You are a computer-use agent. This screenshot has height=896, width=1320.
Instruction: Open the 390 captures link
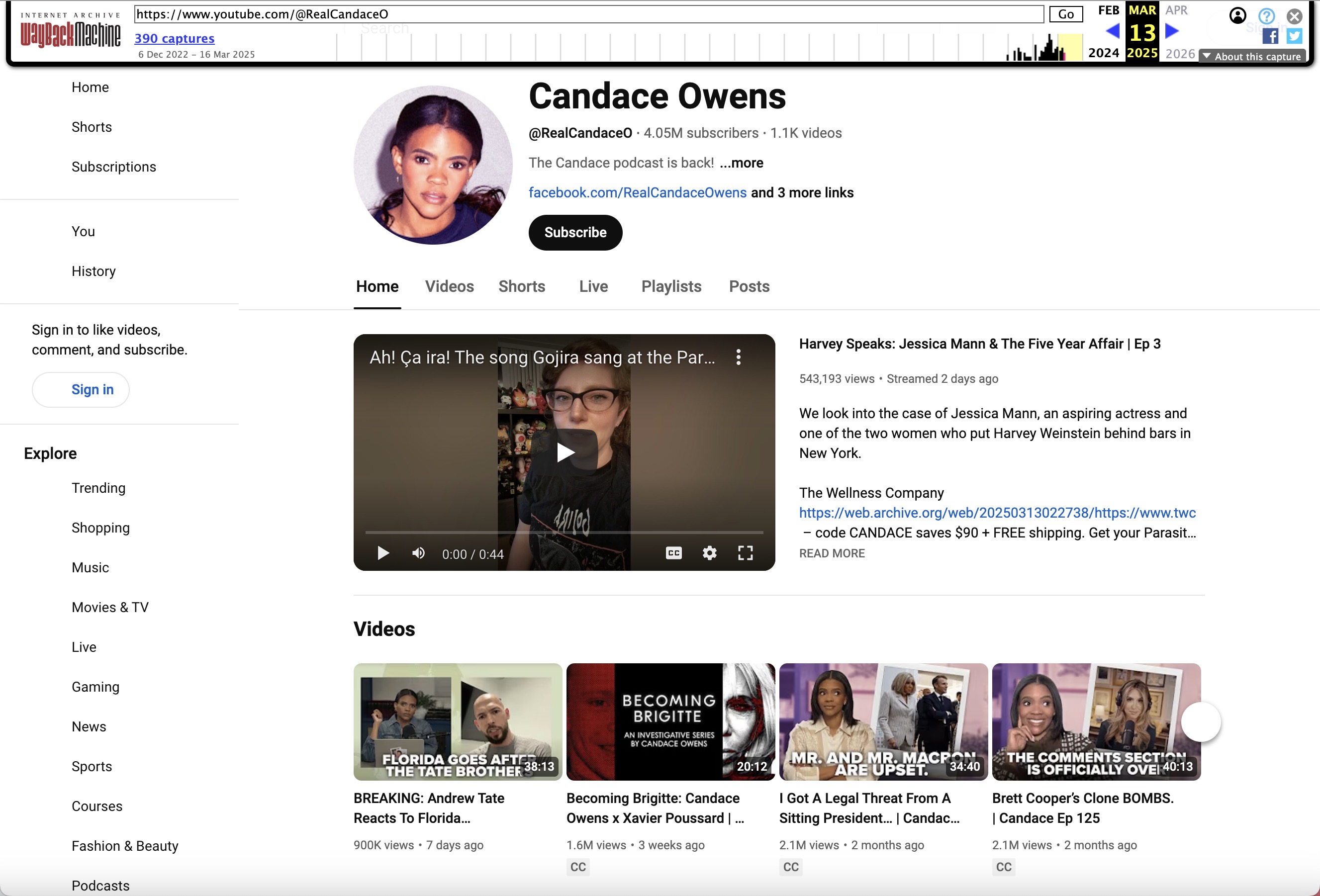click(174, 38)
